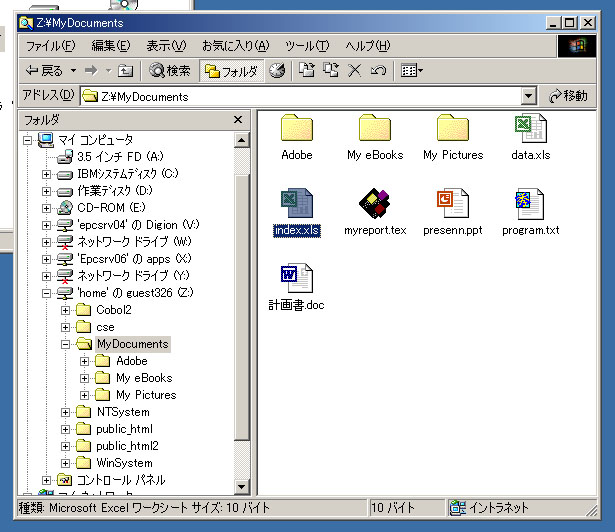Select public_html folder in tree
Image resolution: width=615 pixels, height=532 pixels.
(124, 429)
